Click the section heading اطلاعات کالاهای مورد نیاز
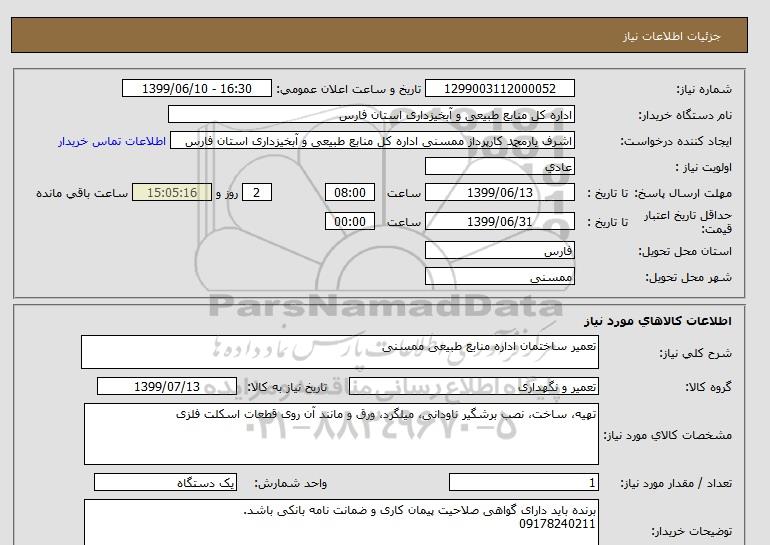The width and height of the screenshot is (770, 545). (x=658, y=321)
